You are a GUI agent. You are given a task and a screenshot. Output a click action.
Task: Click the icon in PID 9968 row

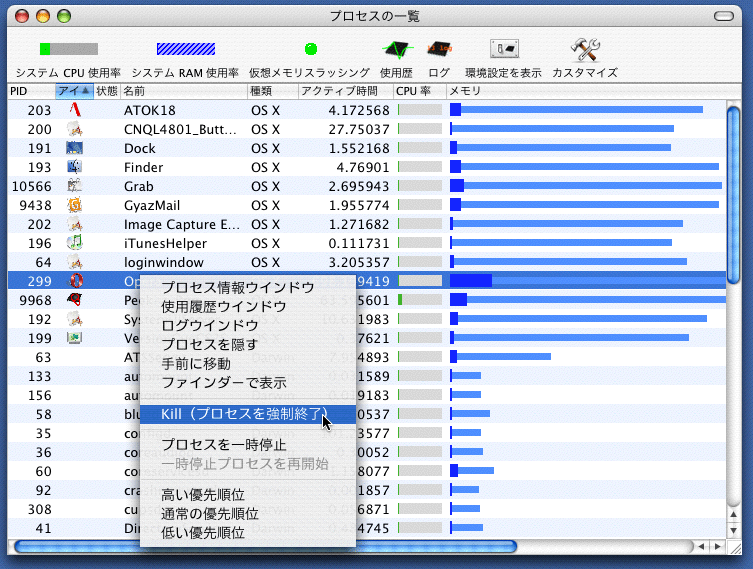pyautogui.click(x=74, y=300)
